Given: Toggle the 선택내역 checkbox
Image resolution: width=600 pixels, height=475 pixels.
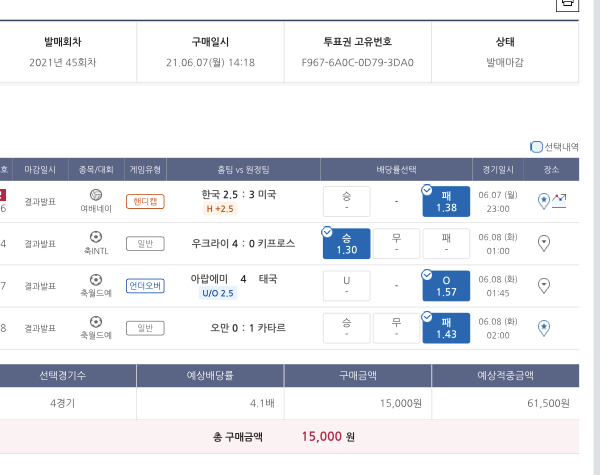Looking at the screenshot, I should (537, 146).
